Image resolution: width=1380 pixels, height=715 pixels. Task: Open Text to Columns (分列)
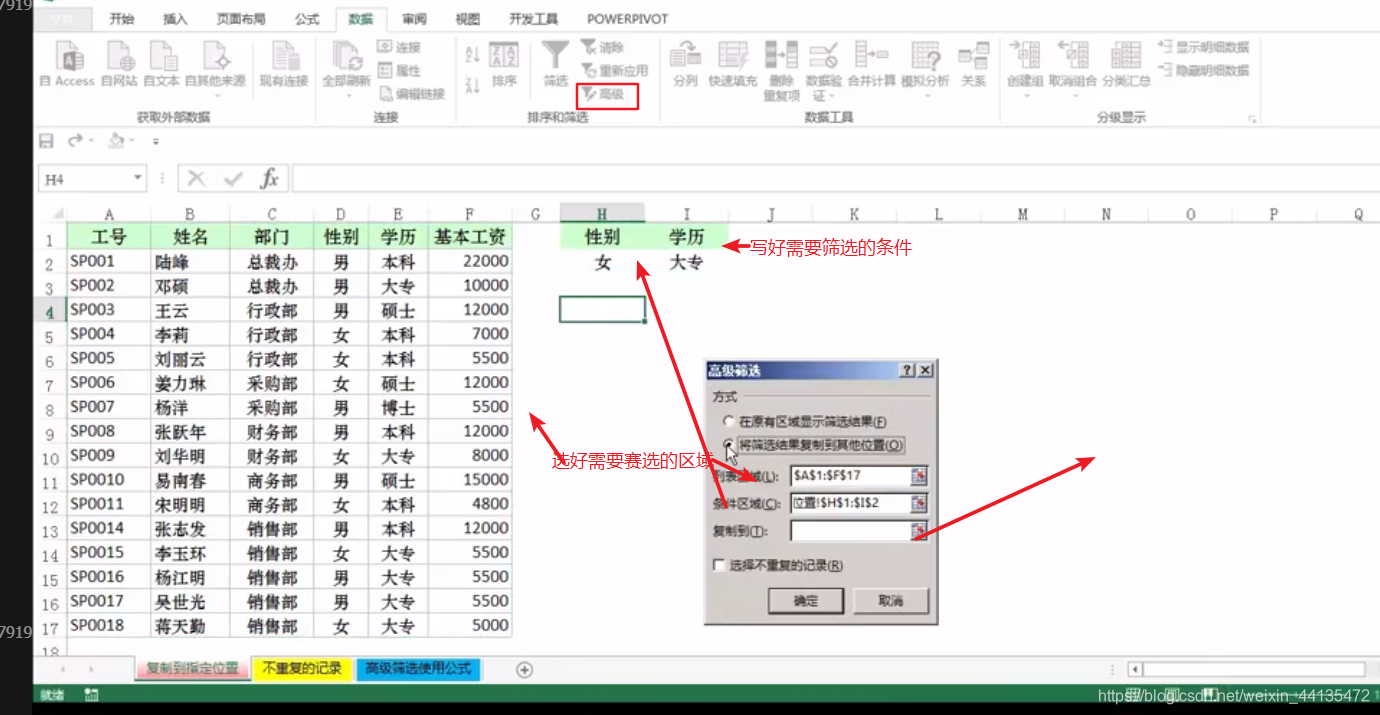(685, 64)
